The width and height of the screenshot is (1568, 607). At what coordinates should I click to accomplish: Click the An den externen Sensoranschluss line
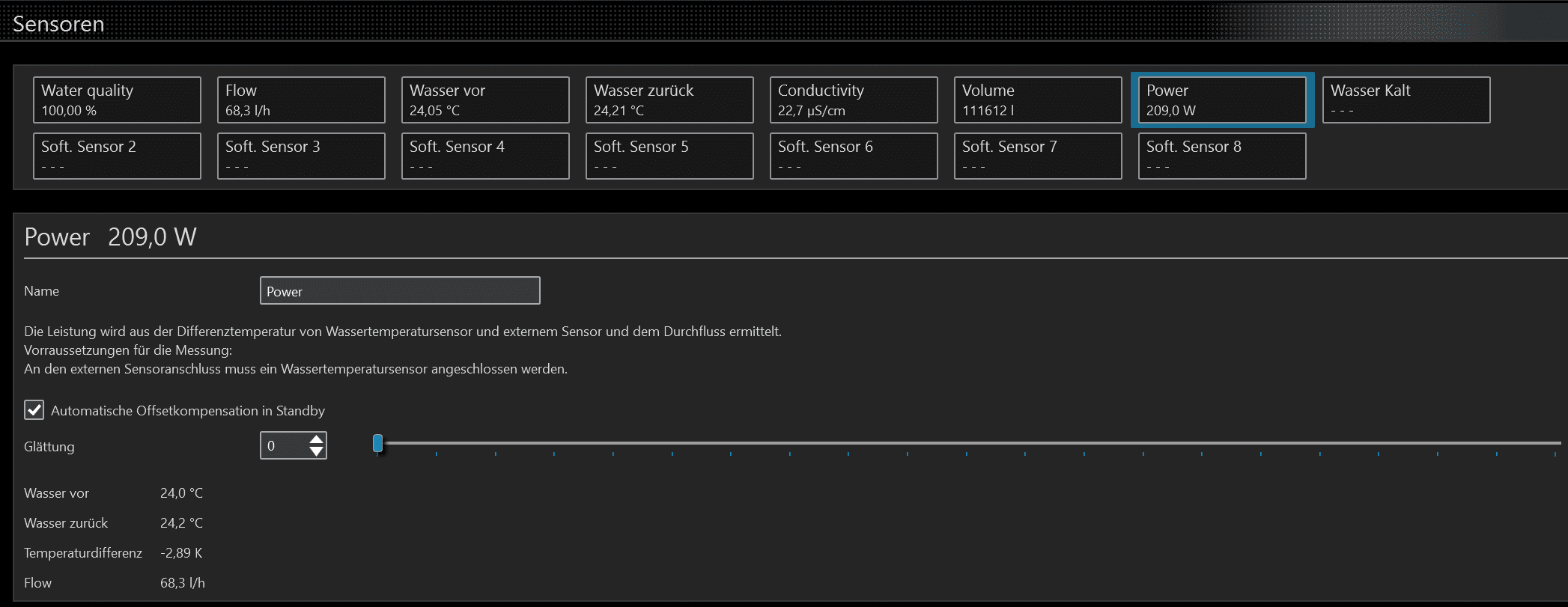(296, 369)
